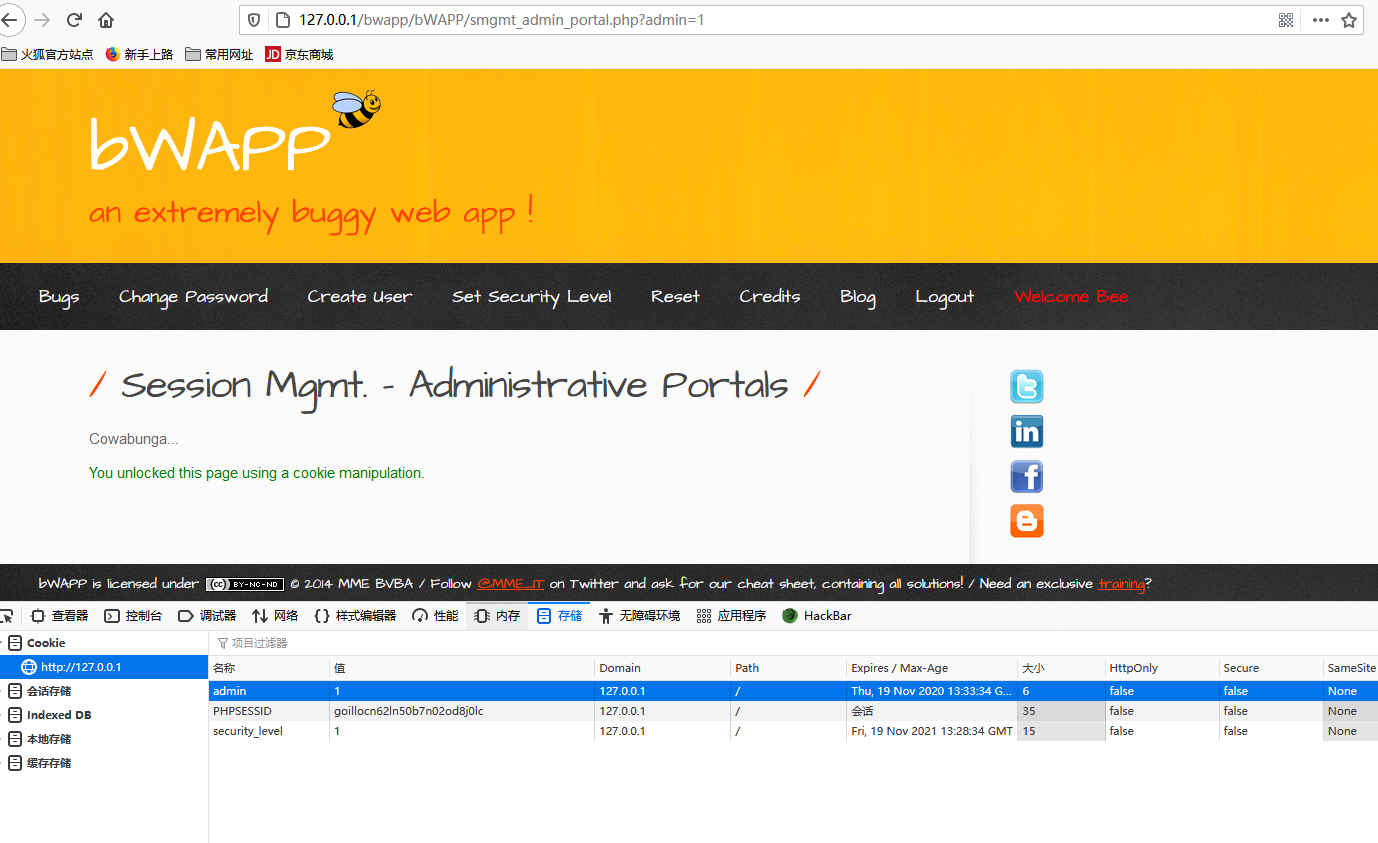Sort by Expires / Max-Age column header
Screen dimensions: 1378x843
(931, 668)
